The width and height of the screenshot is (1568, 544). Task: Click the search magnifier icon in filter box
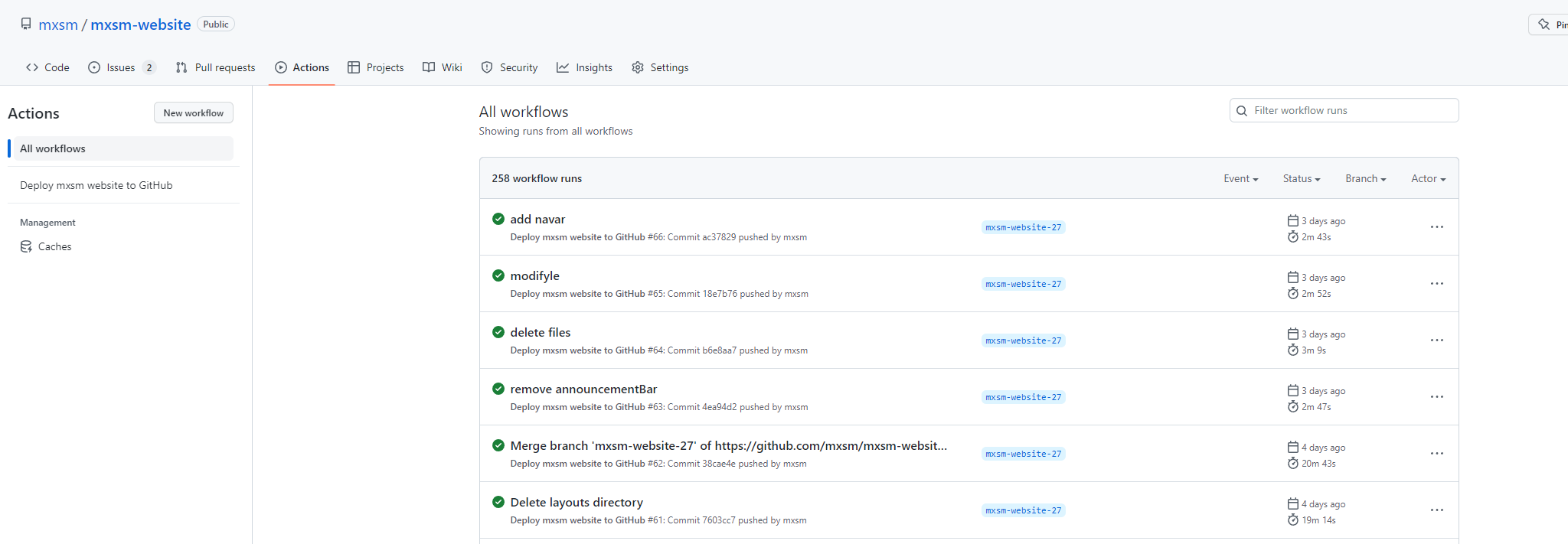[x=1242, y=111]
